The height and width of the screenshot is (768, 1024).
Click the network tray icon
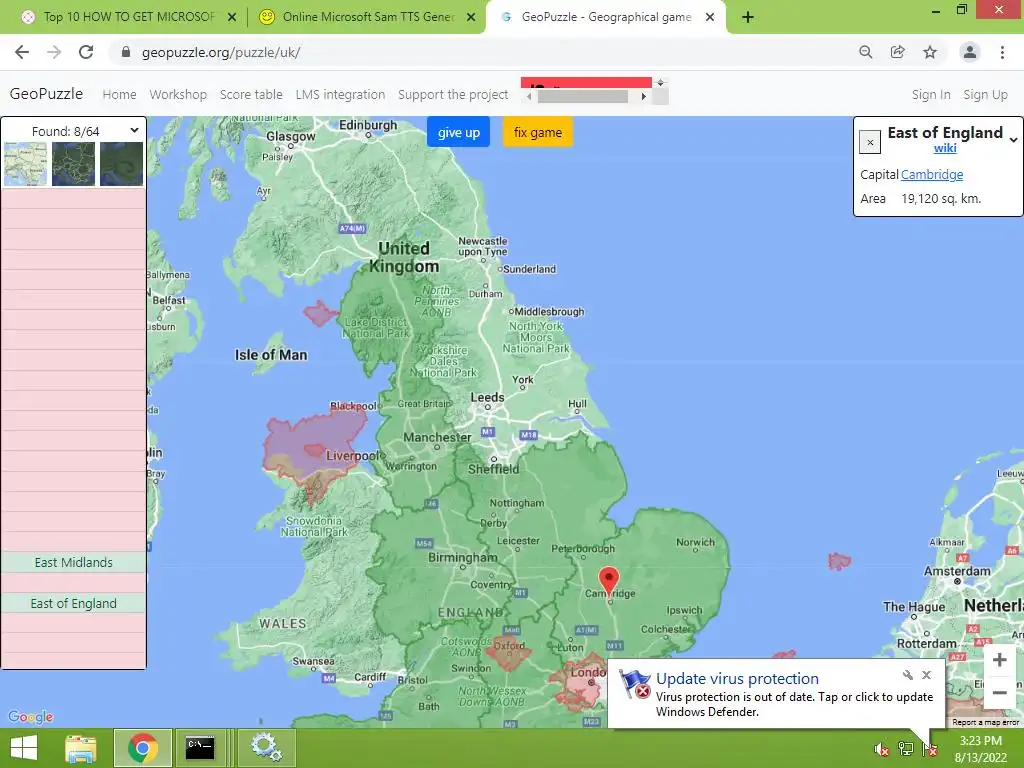(x=906, y=749)
